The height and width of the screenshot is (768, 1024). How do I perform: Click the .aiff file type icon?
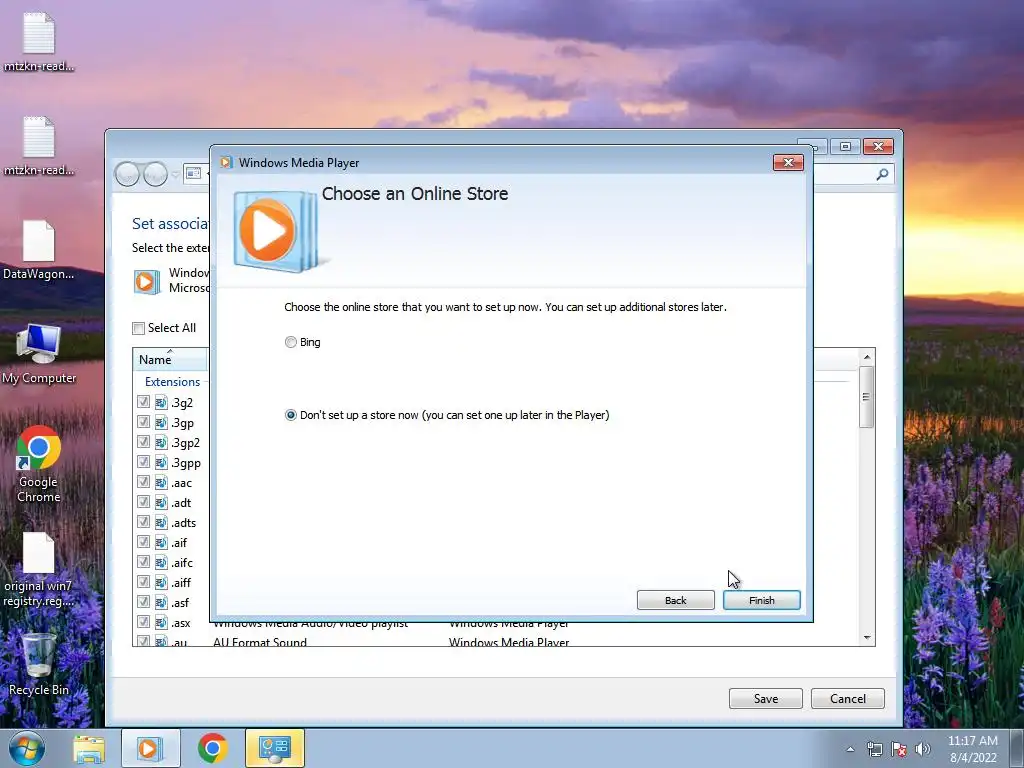click(161, 583)
